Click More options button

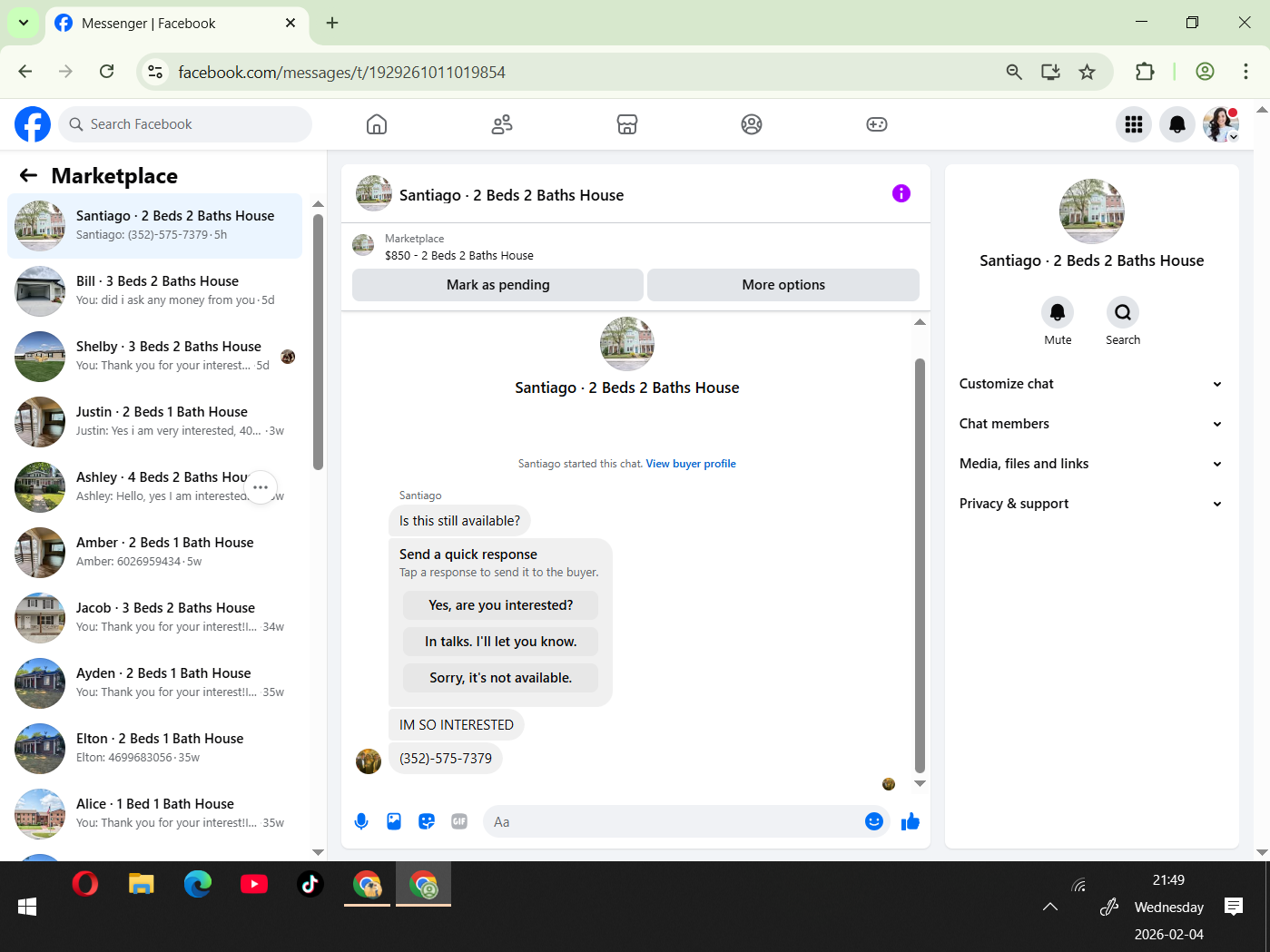[783, 285]
